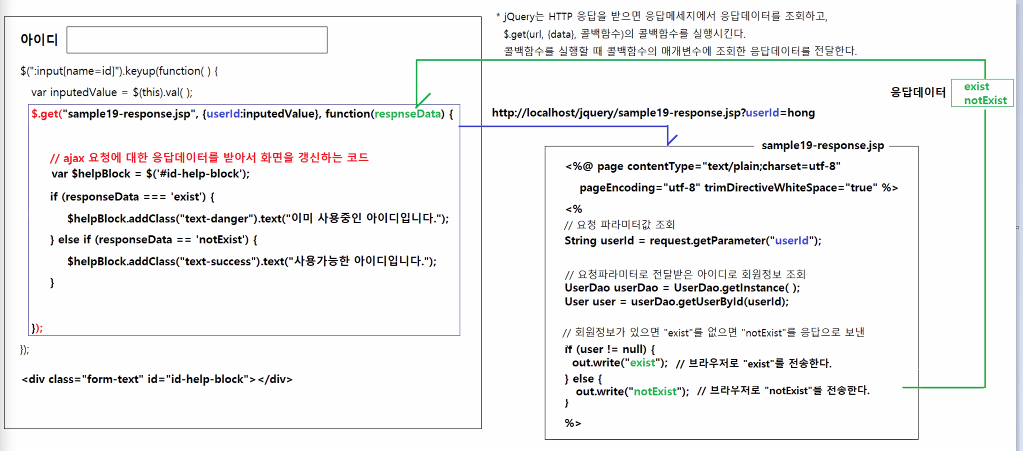This screenshot has height=451, width=1023.
Task: Select the line 'var inputedValue = $(this).val( );'
Action: pyautogui.click(x=112, y=92)
